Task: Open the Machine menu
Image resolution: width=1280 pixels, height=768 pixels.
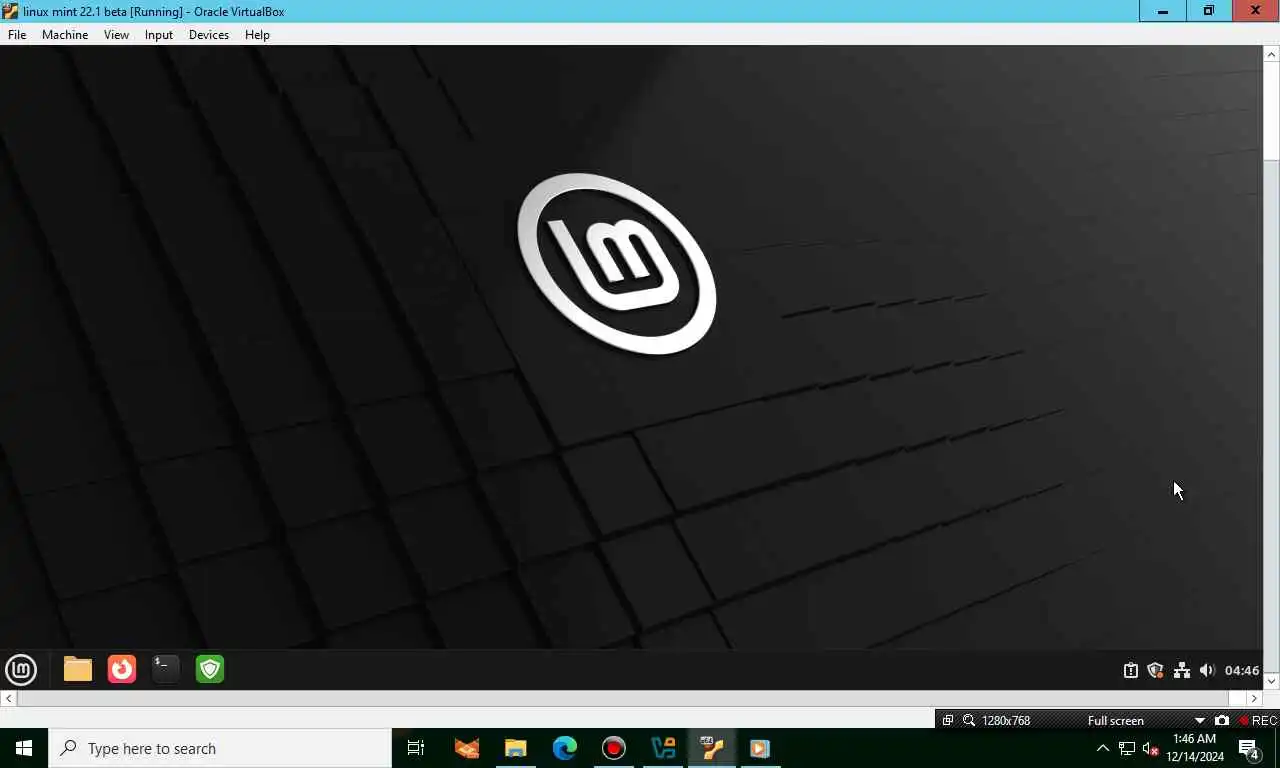Action: coord(65,34)
